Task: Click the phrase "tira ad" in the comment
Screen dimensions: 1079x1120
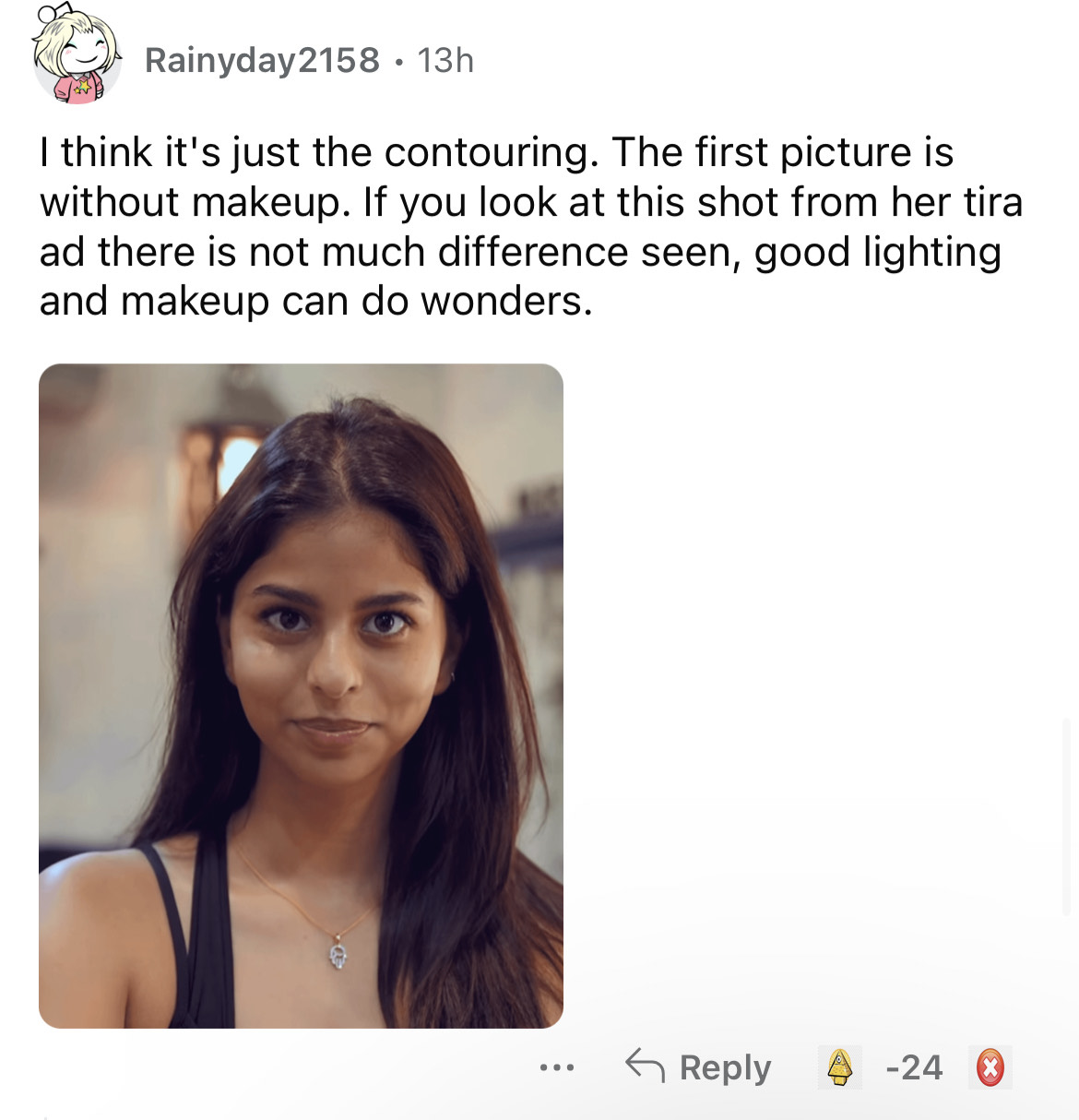Action: point(992,202)
